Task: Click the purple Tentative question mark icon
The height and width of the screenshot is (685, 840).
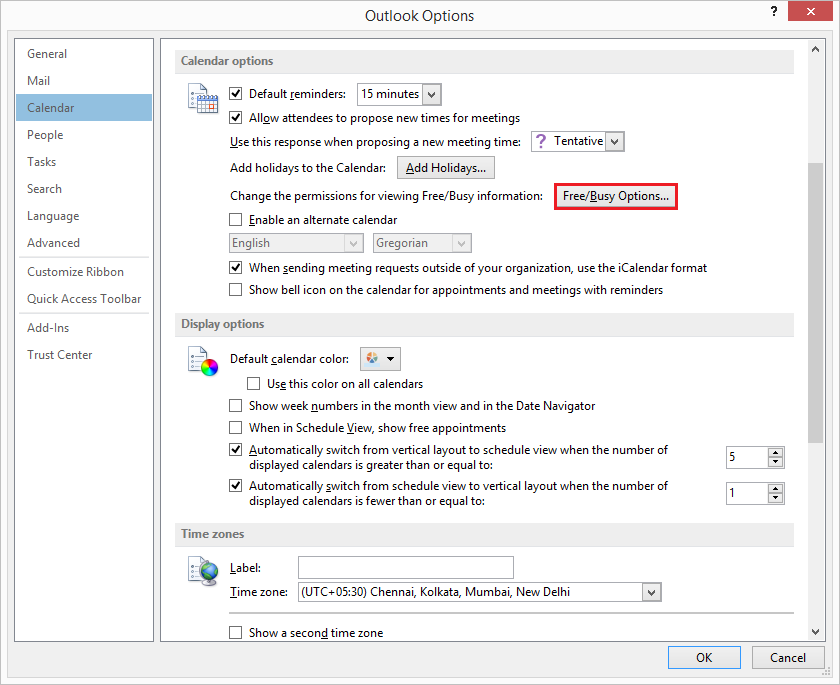Action: pos(541,142)
